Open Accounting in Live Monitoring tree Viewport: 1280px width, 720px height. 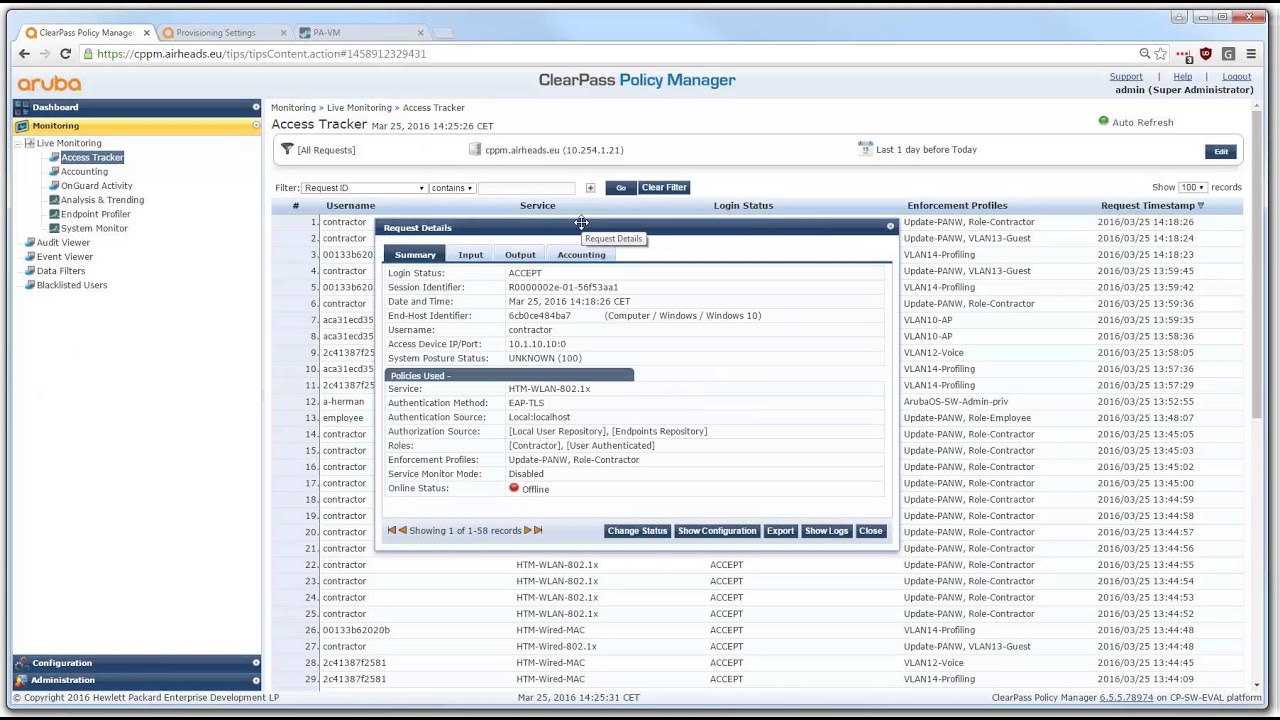point(84,172)
